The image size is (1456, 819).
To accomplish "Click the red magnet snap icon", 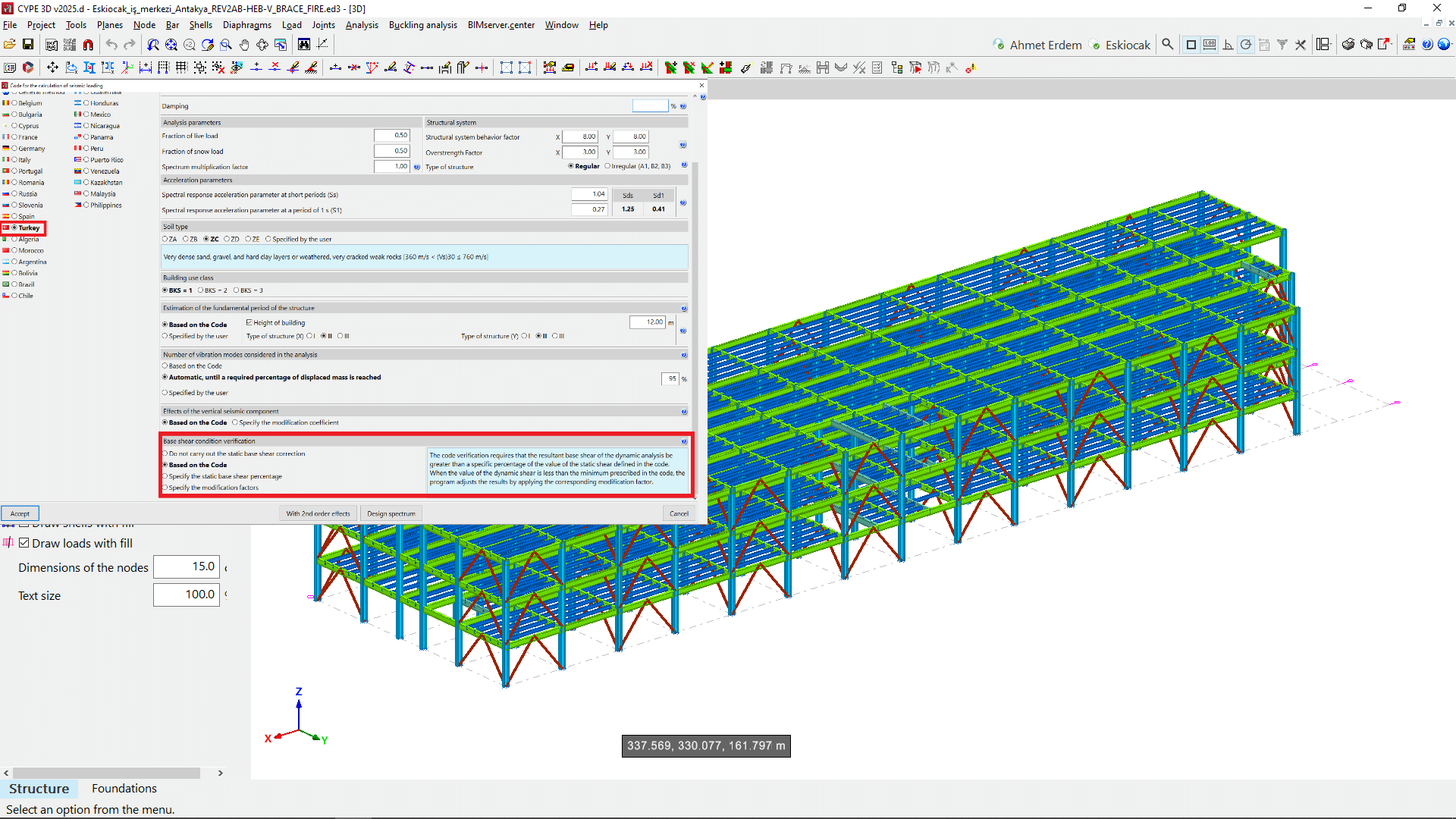I will click(88, 45).
